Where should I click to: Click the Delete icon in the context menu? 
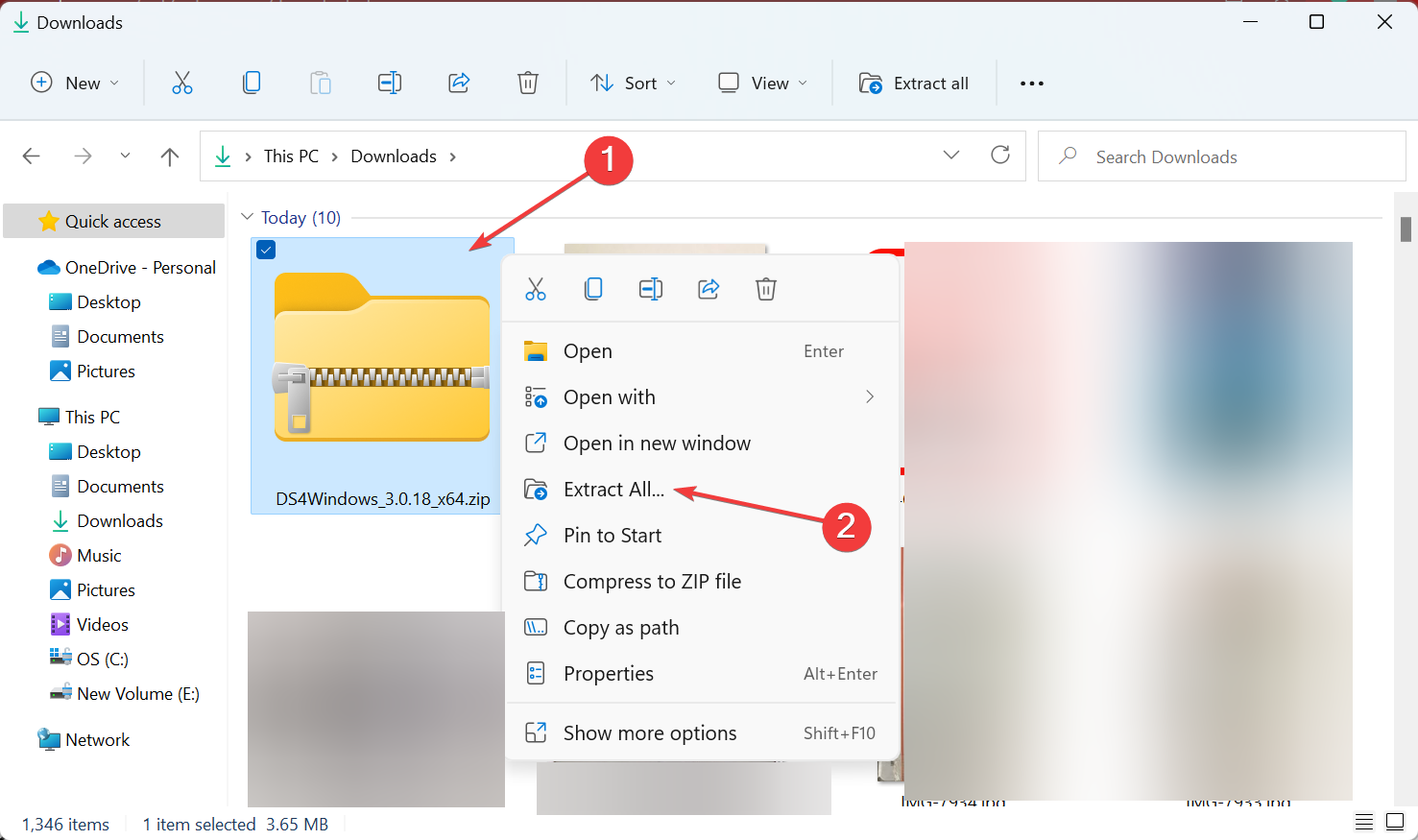coord(765,289)
